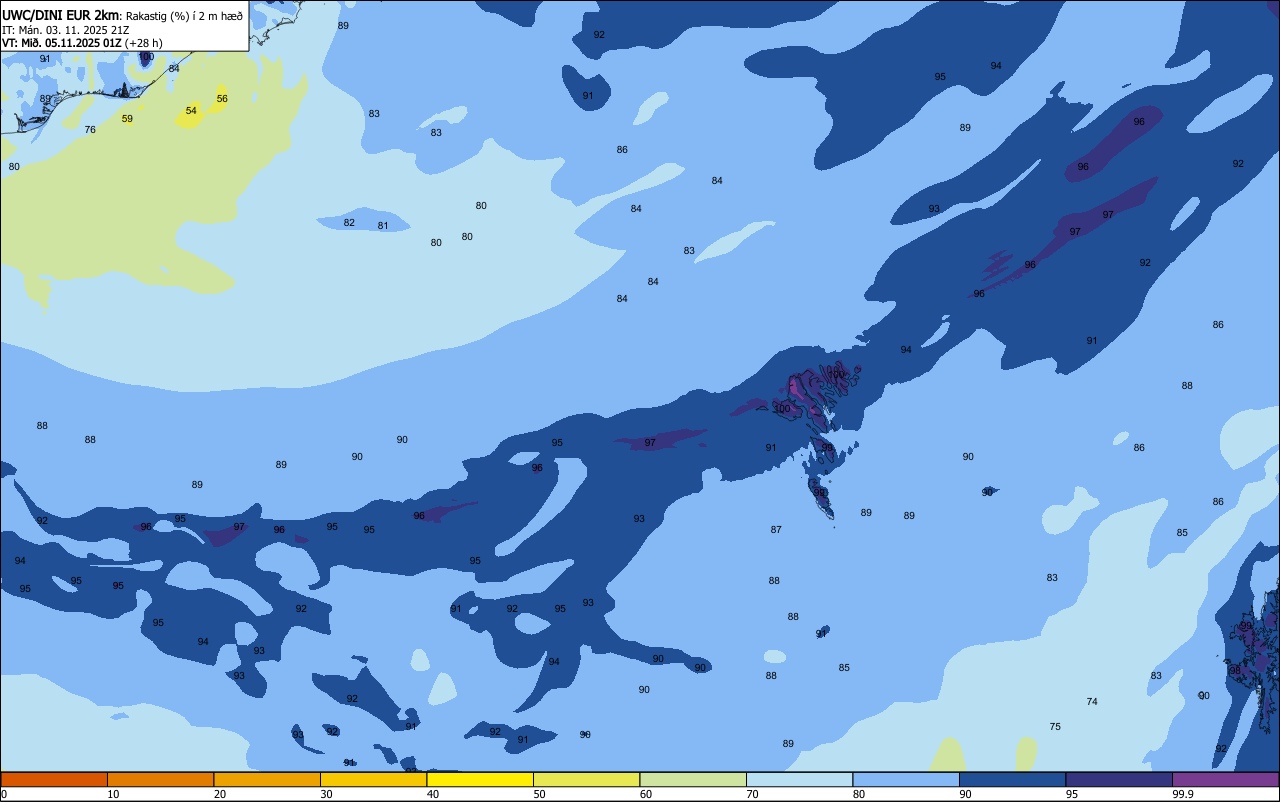This screenshot has width=1280, height=802.
Task: Click the humidity value 54 on the map
Action: click(x=191, y=111)
